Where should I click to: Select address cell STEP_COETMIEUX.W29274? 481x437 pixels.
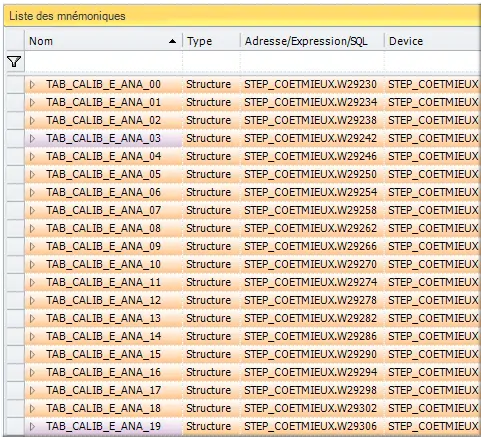312,282
